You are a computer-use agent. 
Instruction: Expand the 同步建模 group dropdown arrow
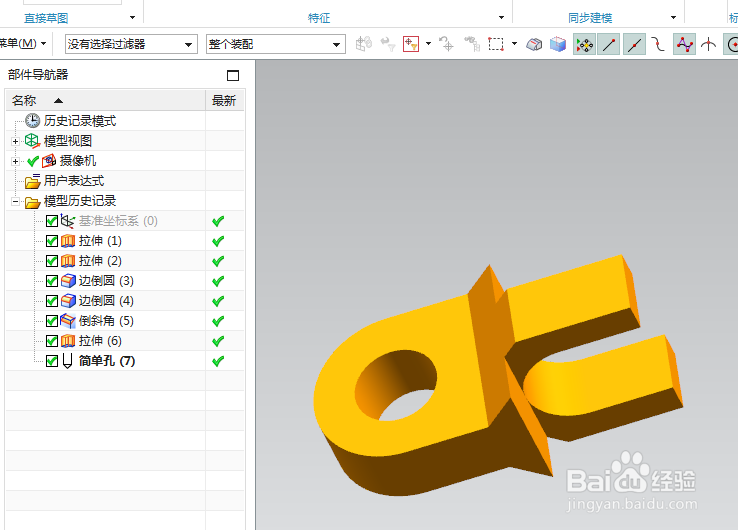click(x=674, y=17)
